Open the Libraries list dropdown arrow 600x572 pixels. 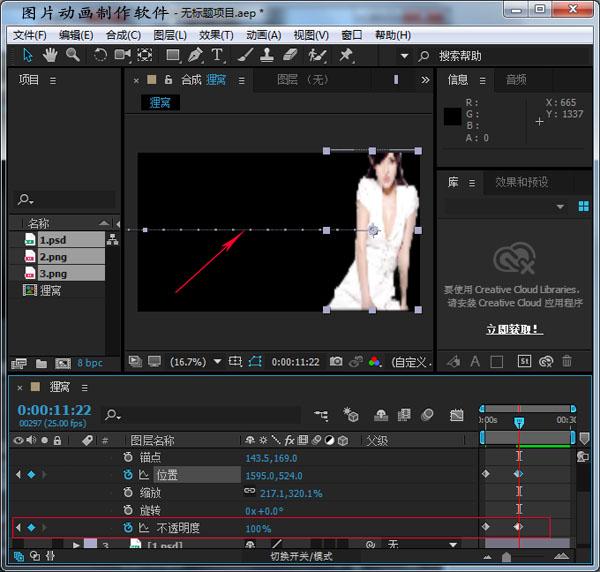pos(560,207)
